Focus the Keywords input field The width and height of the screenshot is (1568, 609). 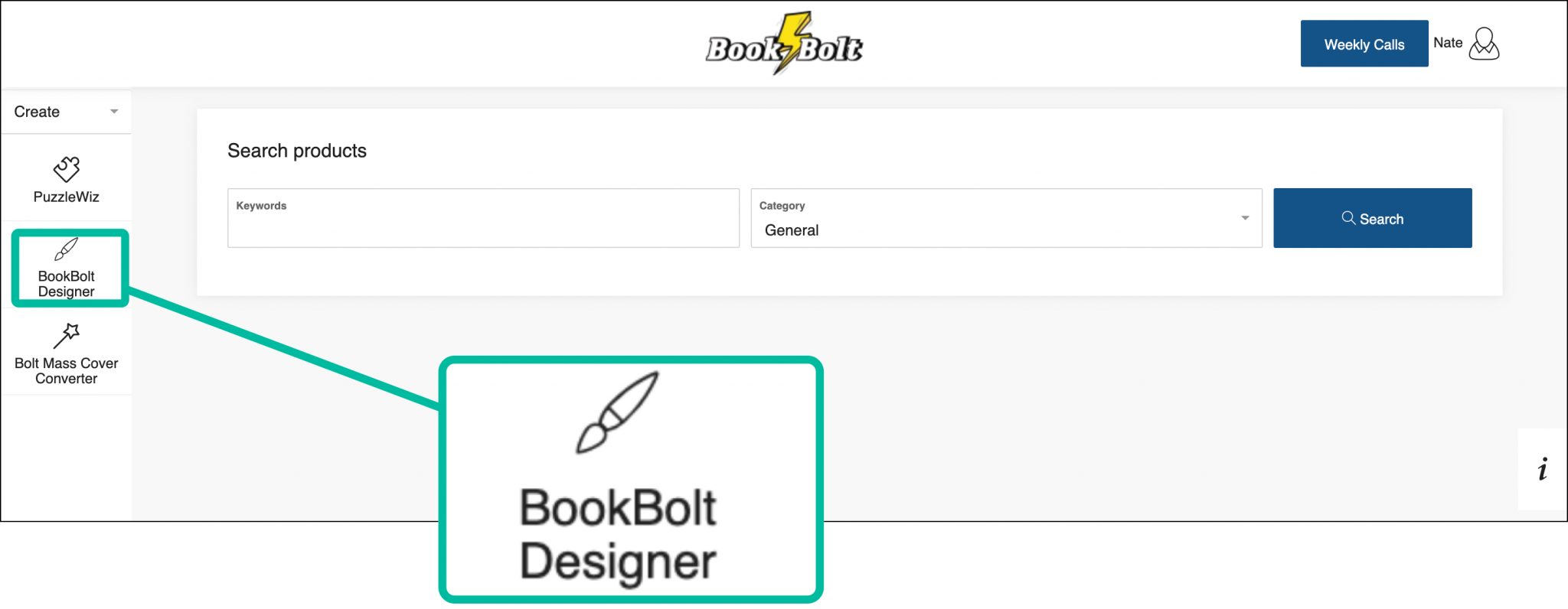point(483,218)
